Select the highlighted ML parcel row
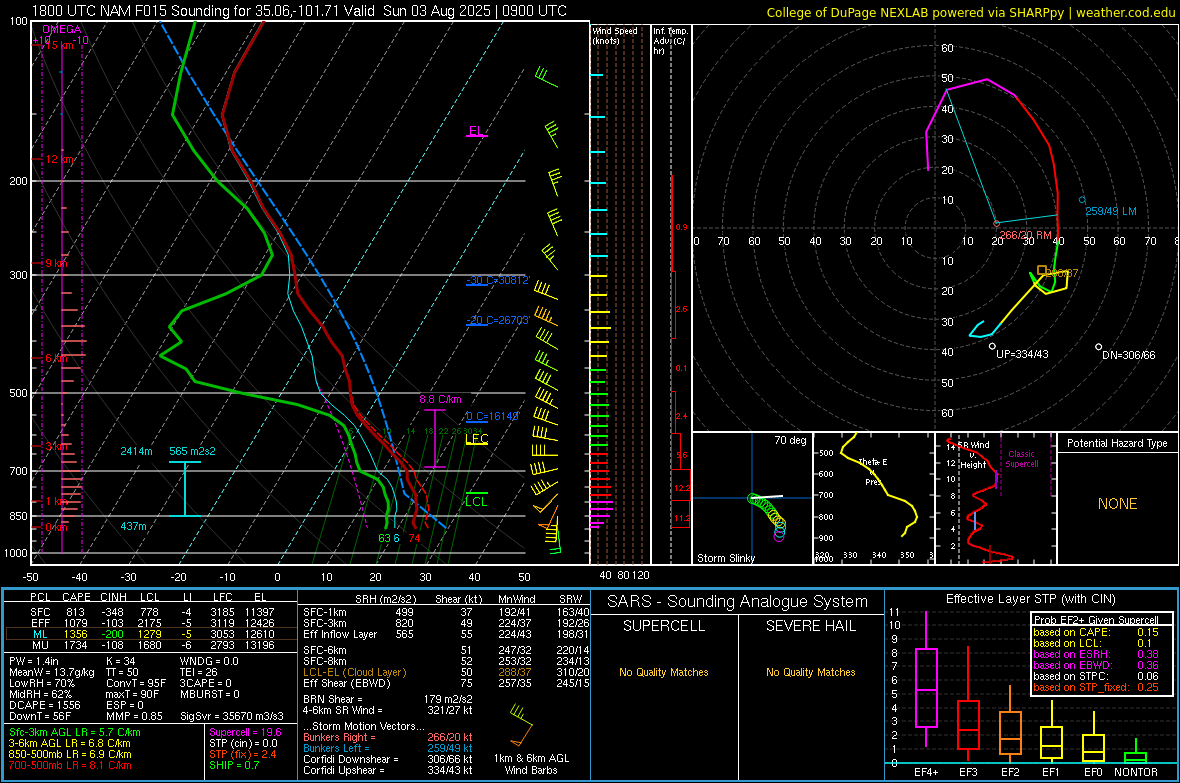The height and width of the screenshot is (783, 1180). (151, 634)
